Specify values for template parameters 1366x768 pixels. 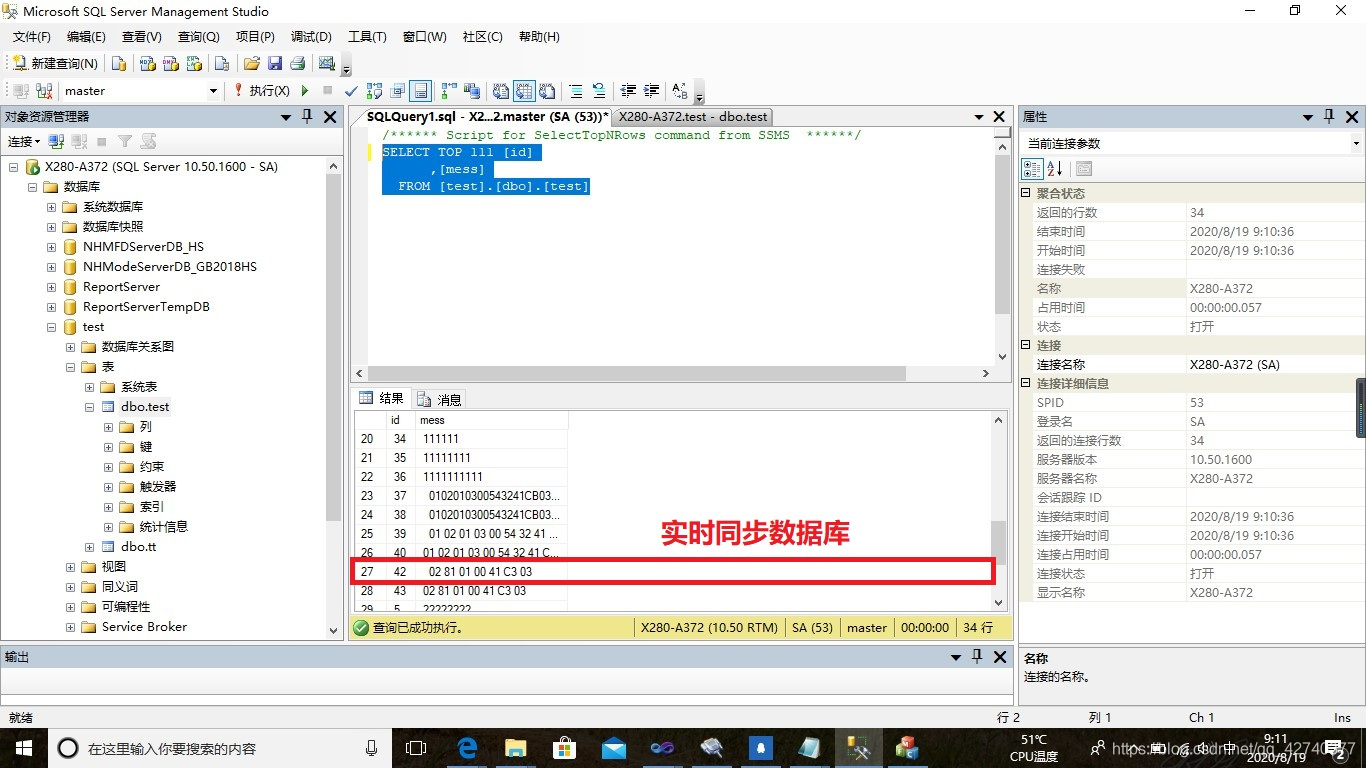(680, 91)
